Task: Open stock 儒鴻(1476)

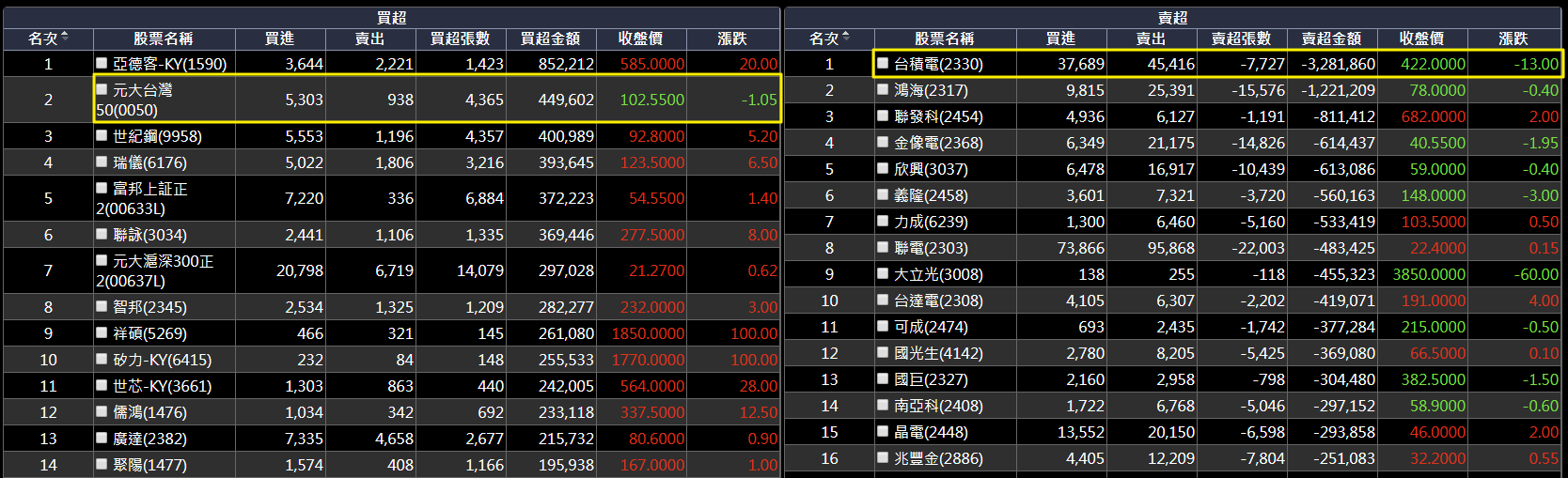Action: pos(150,412)
